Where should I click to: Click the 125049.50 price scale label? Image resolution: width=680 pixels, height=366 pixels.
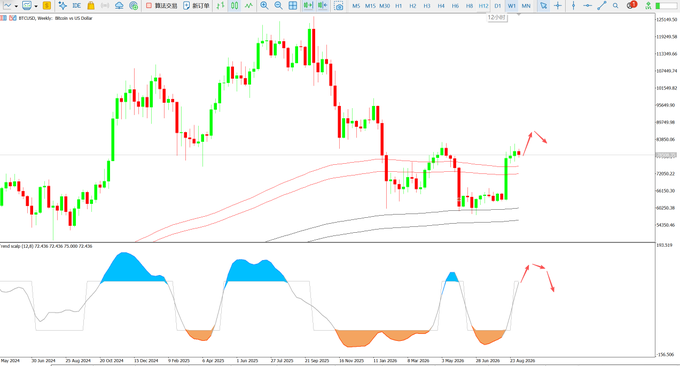click(x=667, y=20)
